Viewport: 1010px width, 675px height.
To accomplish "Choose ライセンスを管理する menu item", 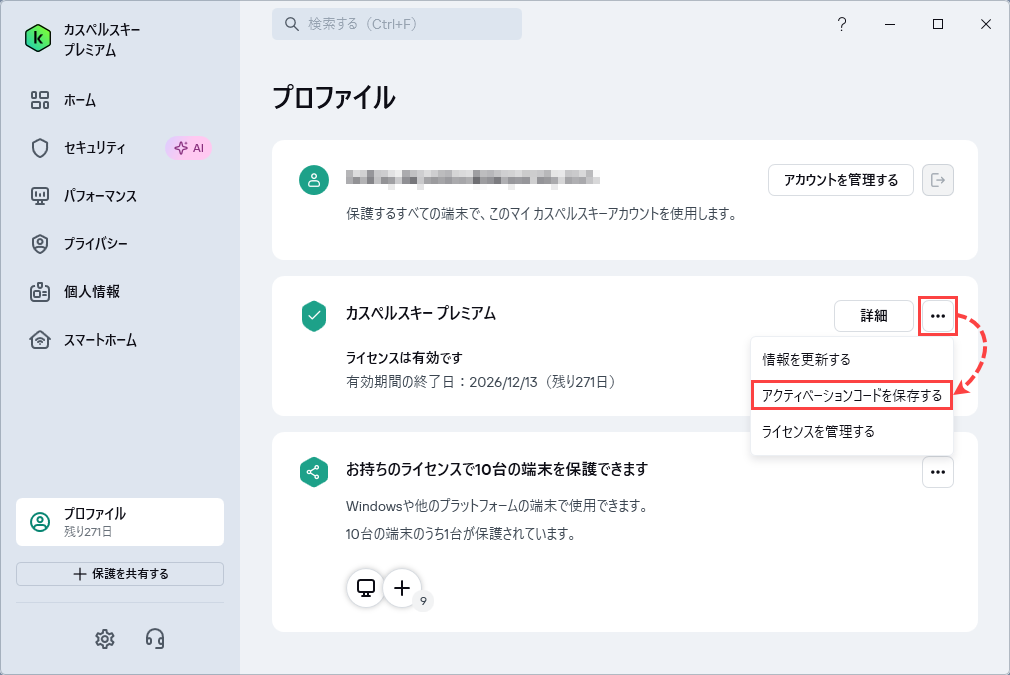I will (852, 432).
